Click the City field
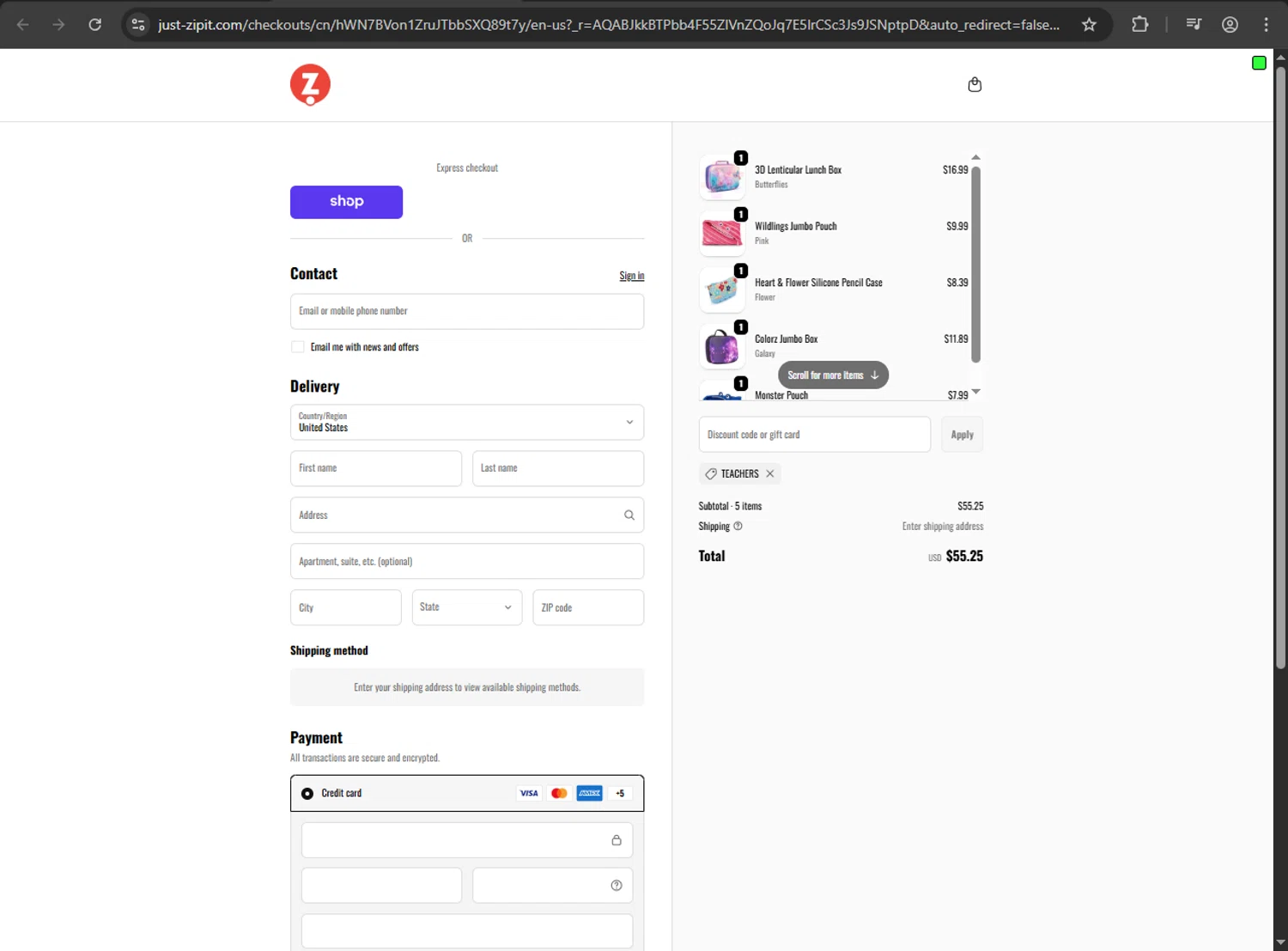Image resolution: width=1288 pixels, height=951 pixels. [346, 607]
